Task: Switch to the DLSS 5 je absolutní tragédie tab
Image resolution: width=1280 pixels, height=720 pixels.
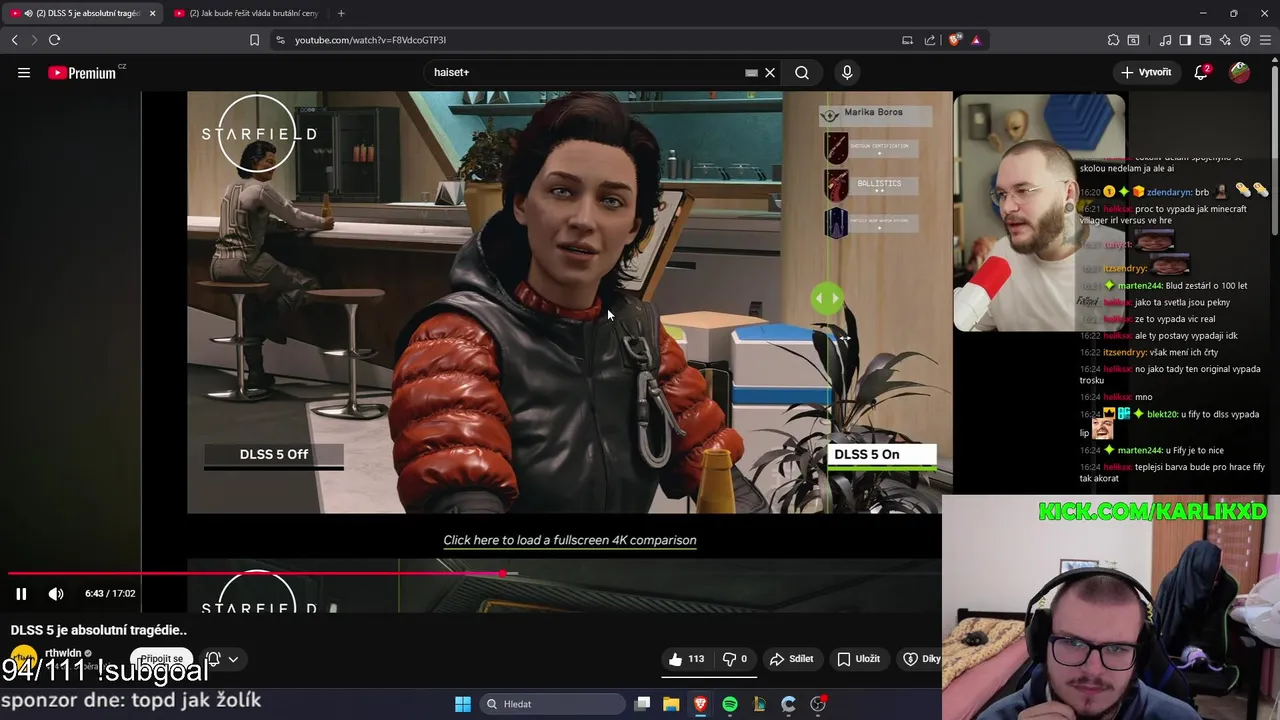Action: click(82, 13)
